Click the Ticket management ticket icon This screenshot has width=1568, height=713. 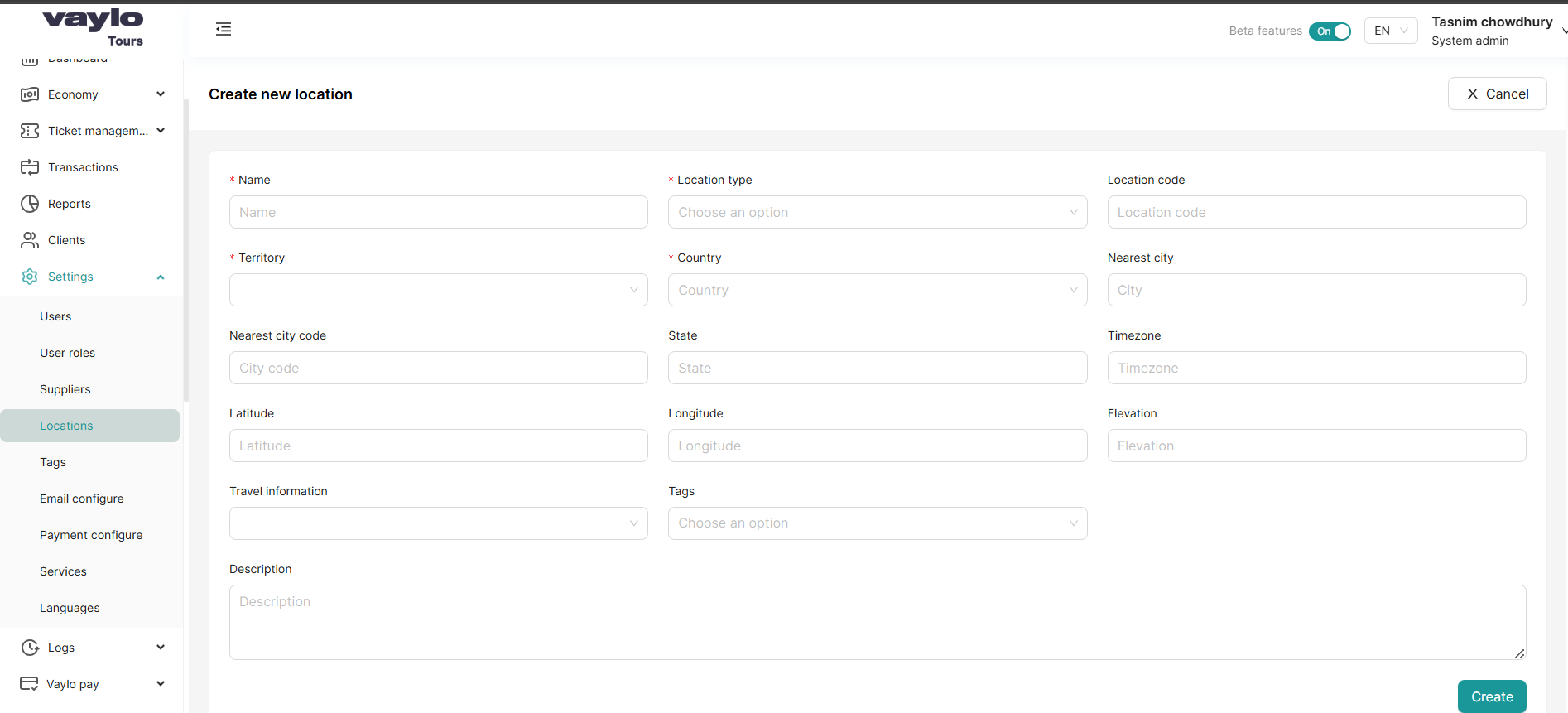[x=30, y=131]
